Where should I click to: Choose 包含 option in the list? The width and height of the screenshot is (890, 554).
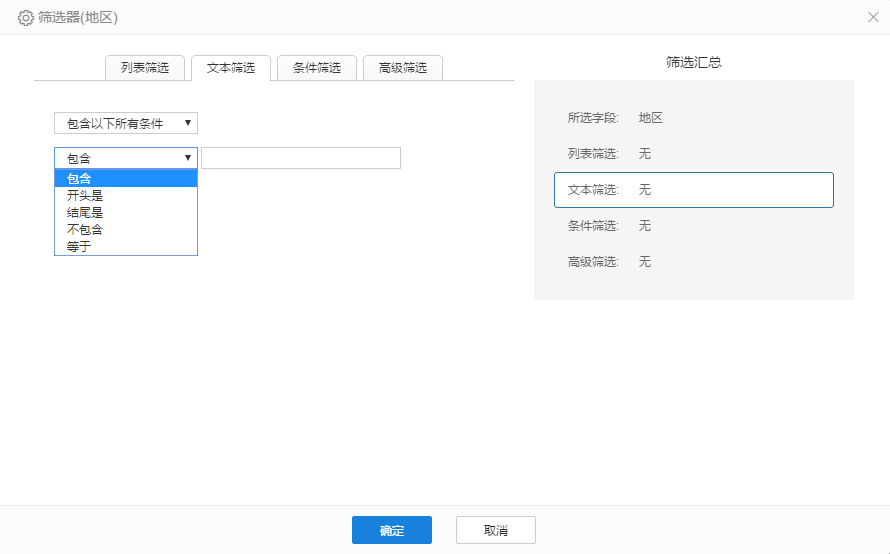click(126, 179)
